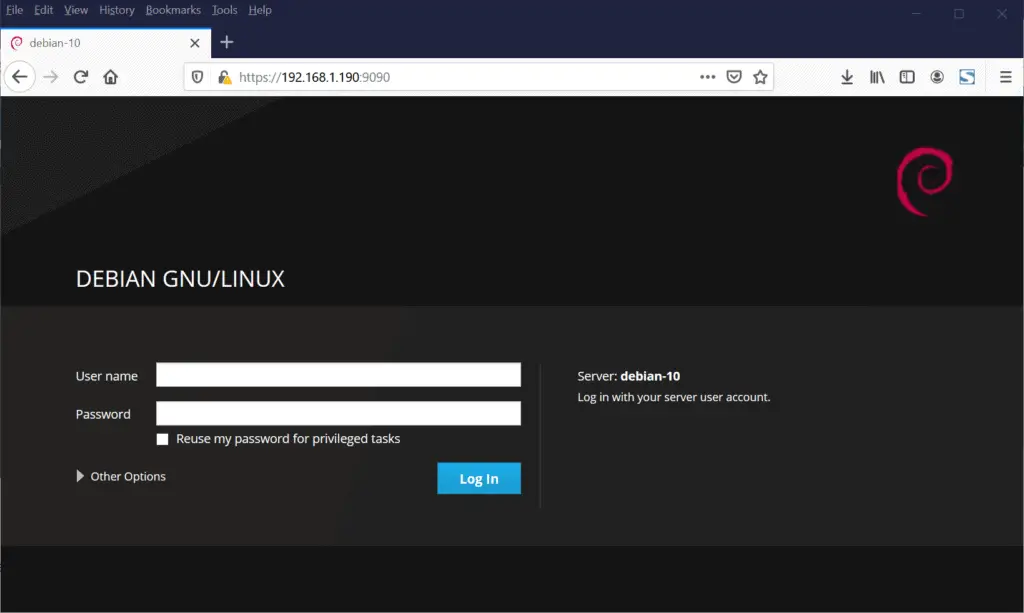This screenshot has width=1024, height=613.
Task: Open the Firefox hamburger menu
Action: point(1003,76)
